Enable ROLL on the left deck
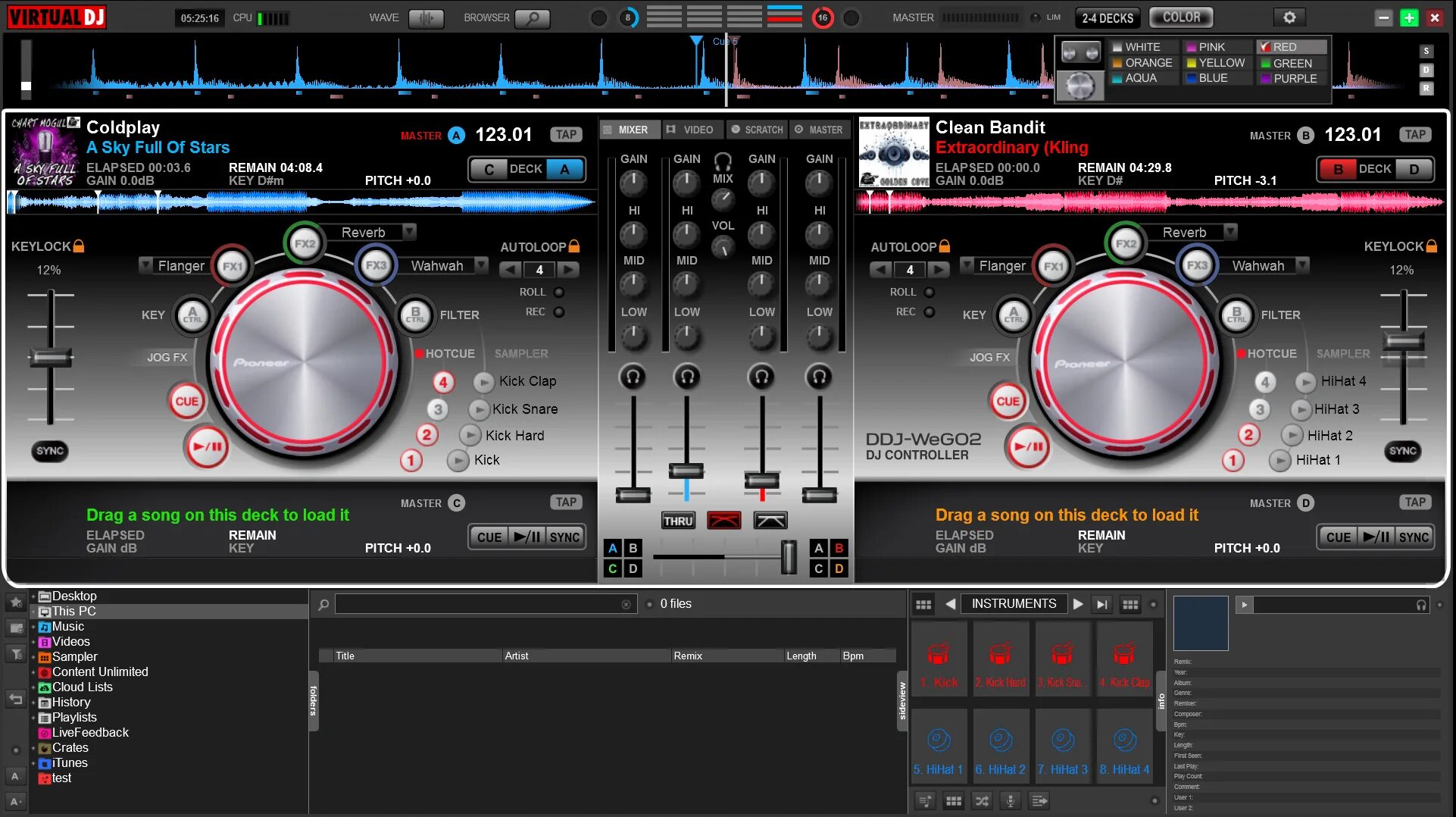This screenshot has width=1456, height=817. [x=559, y=293]
